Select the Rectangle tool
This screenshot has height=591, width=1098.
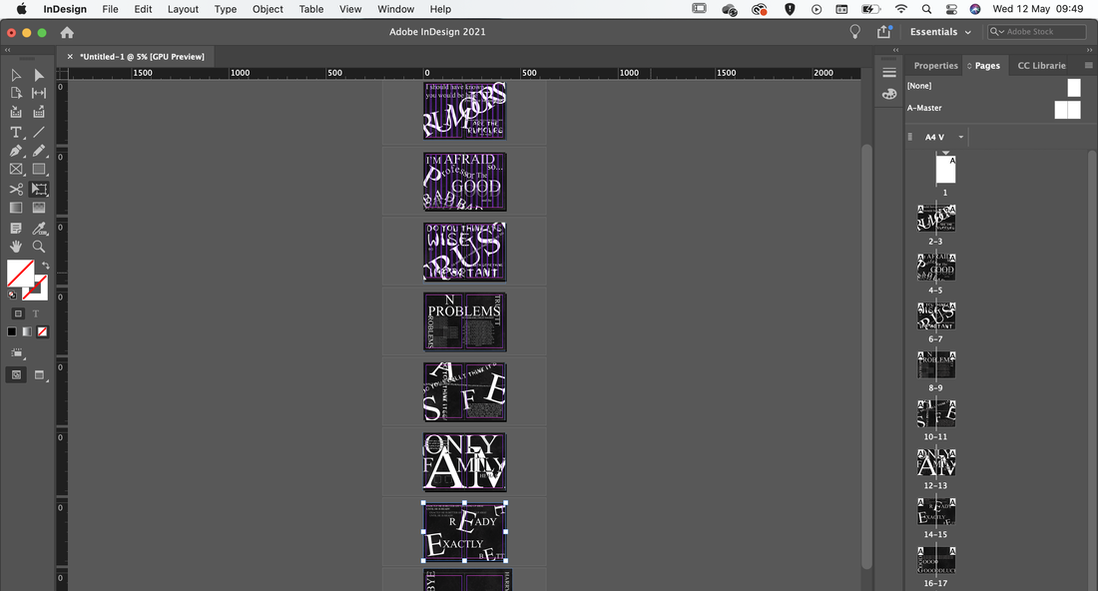[39, 169]
